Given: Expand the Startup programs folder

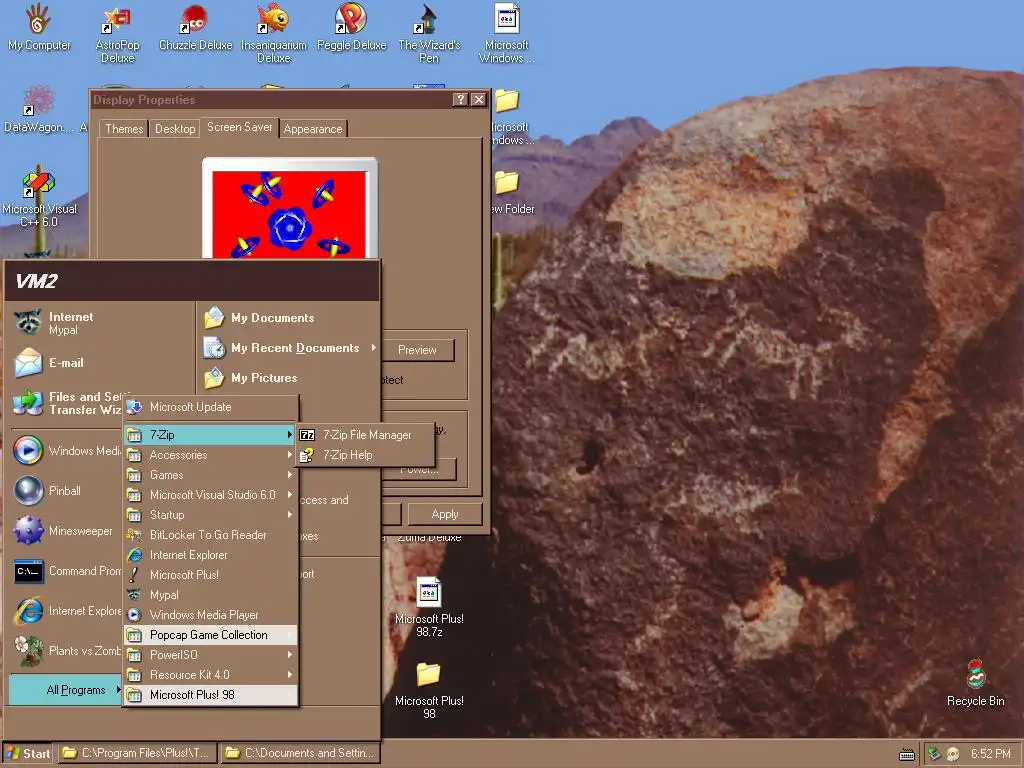Looking at the screenshot, I should click(x=210, y=515).
